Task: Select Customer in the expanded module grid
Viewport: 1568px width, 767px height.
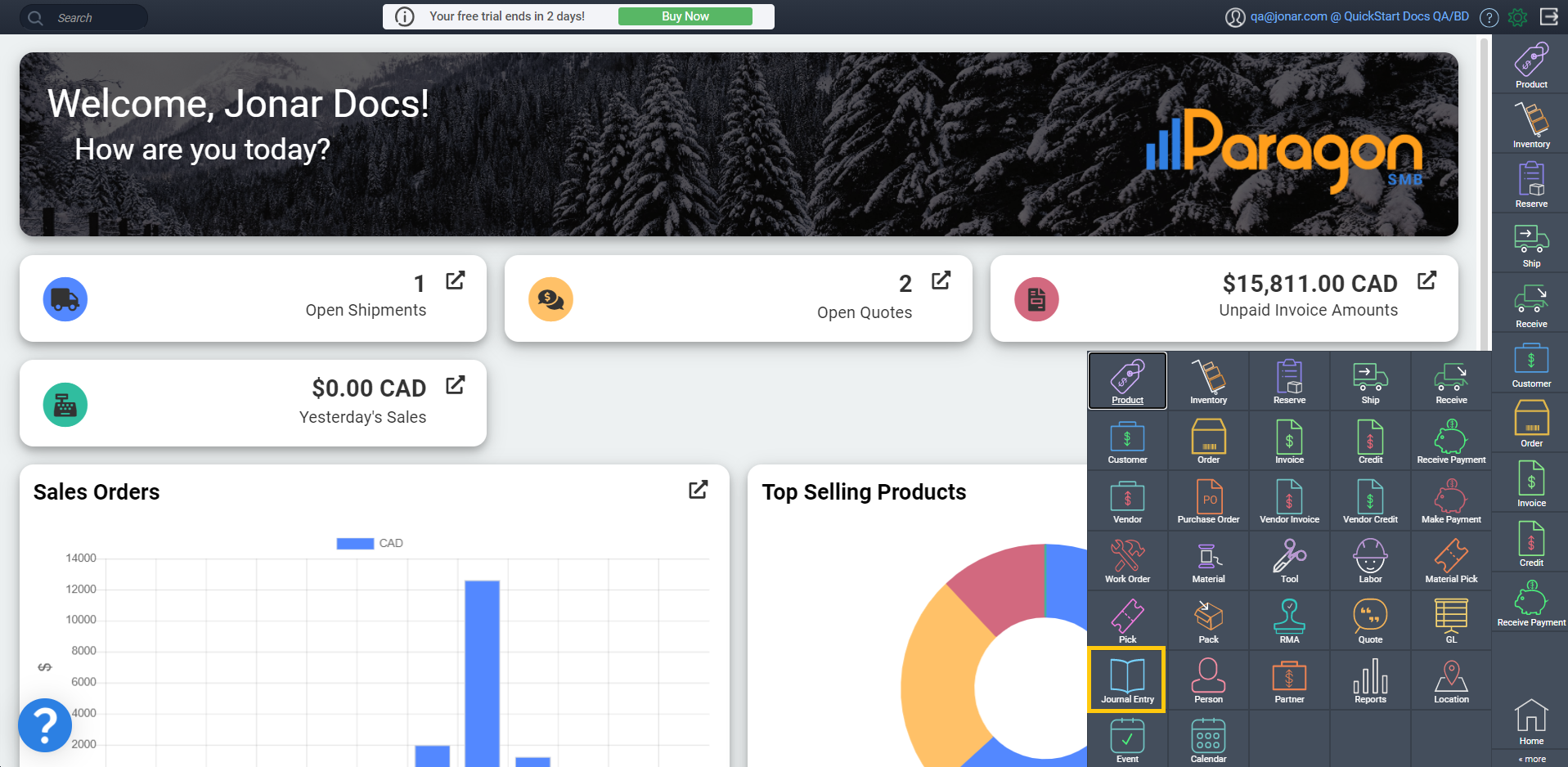Action: [1127, 441]
